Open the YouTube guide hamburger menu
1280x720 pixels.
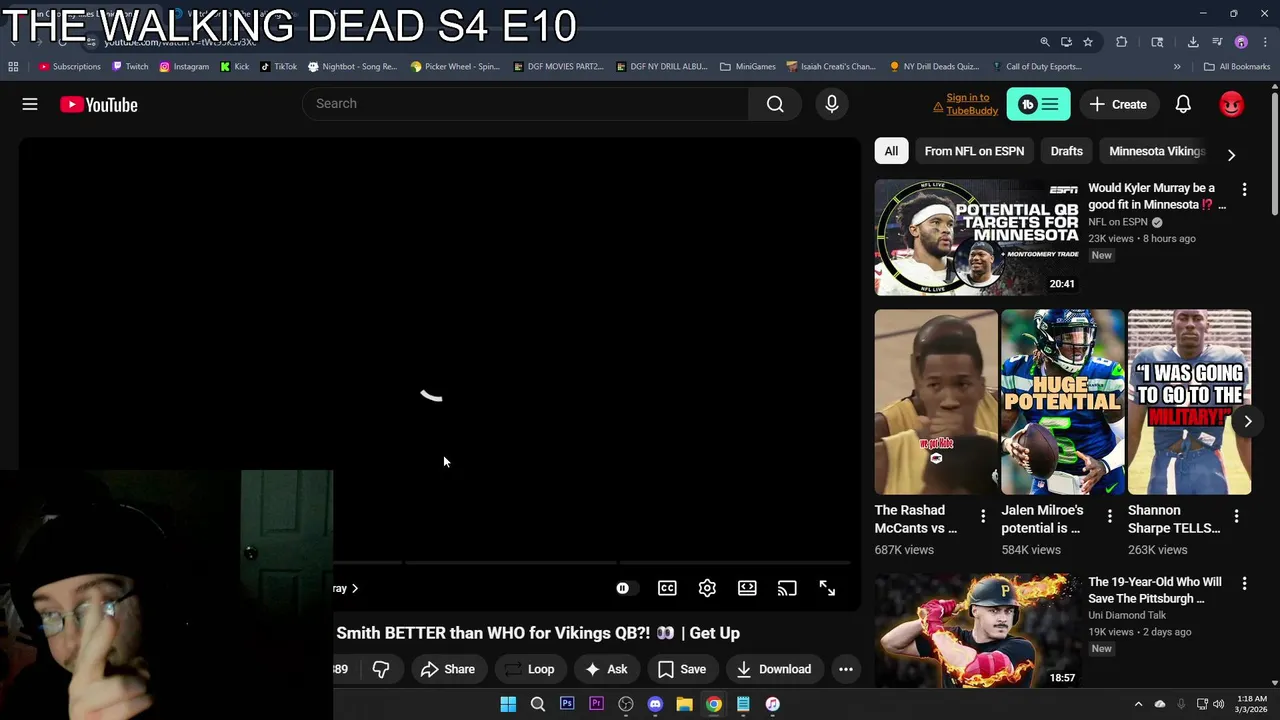click(x=30, y=104)
